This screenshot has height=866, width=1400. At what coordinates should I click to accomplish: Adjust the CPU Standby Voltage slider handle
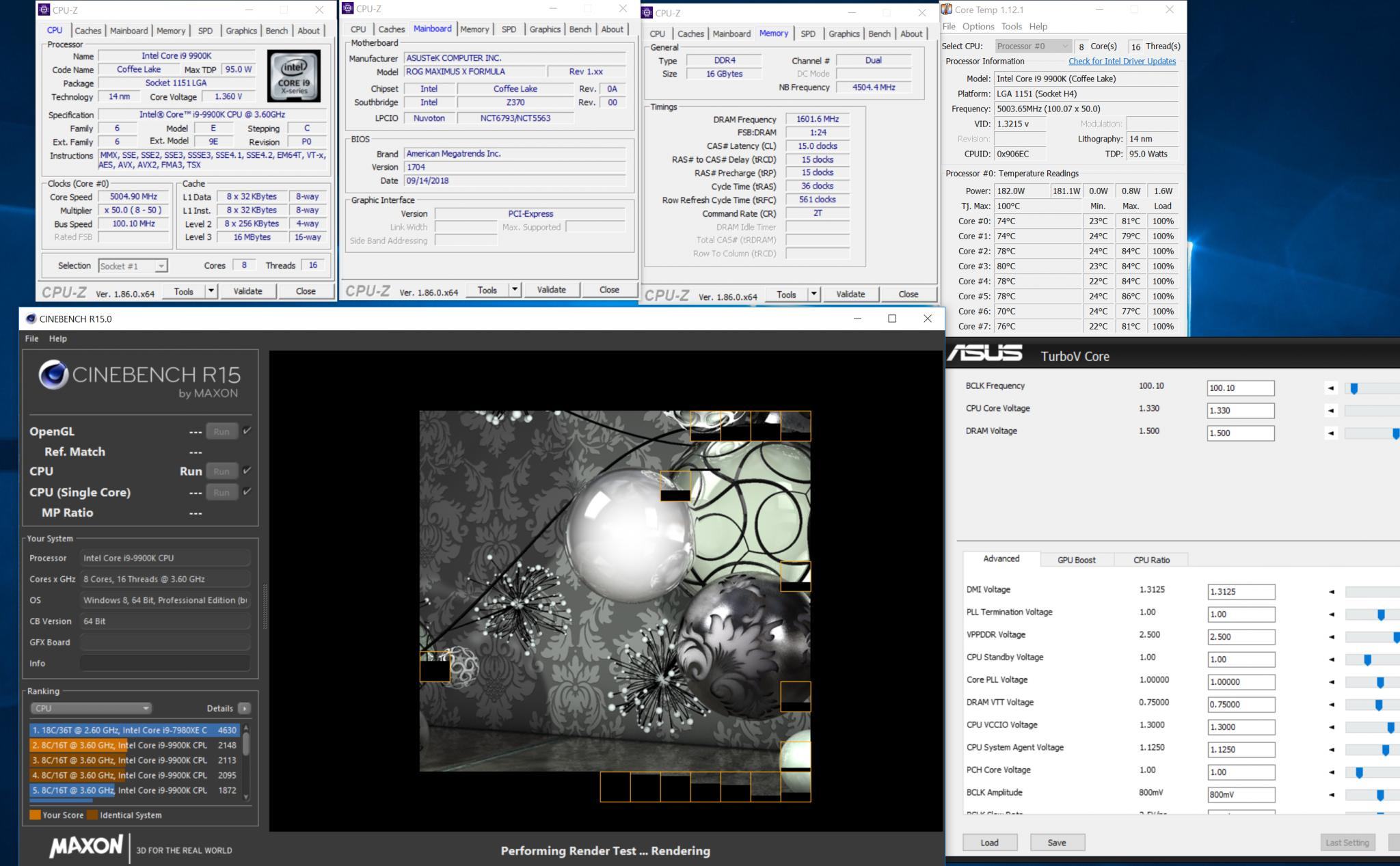pyautogui.click(x=1367, y=660)
